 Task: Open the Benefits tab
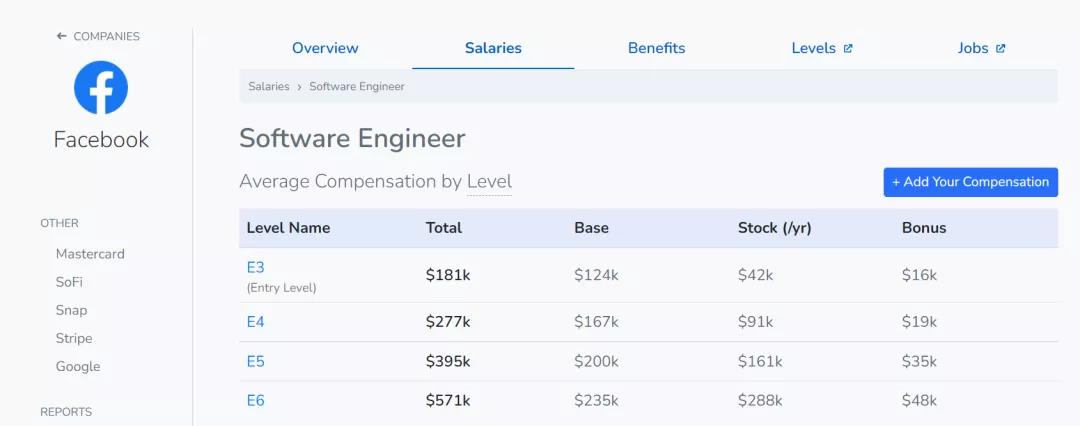pos(656,48)
